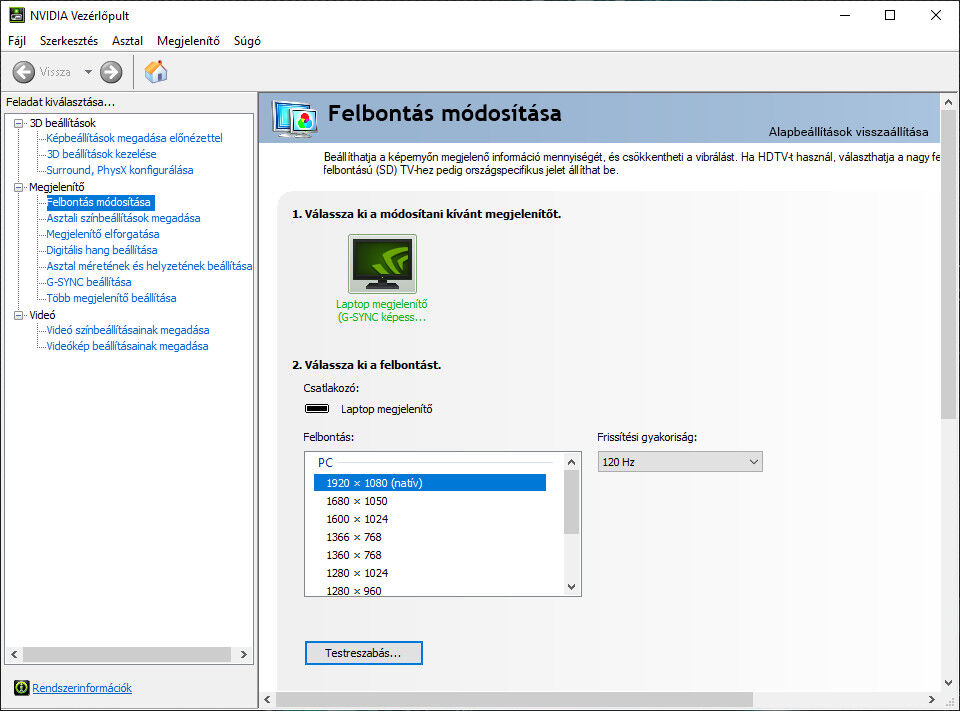Click the laptop connector icon
Screen dimensions: 960x711
pos(317,408)
